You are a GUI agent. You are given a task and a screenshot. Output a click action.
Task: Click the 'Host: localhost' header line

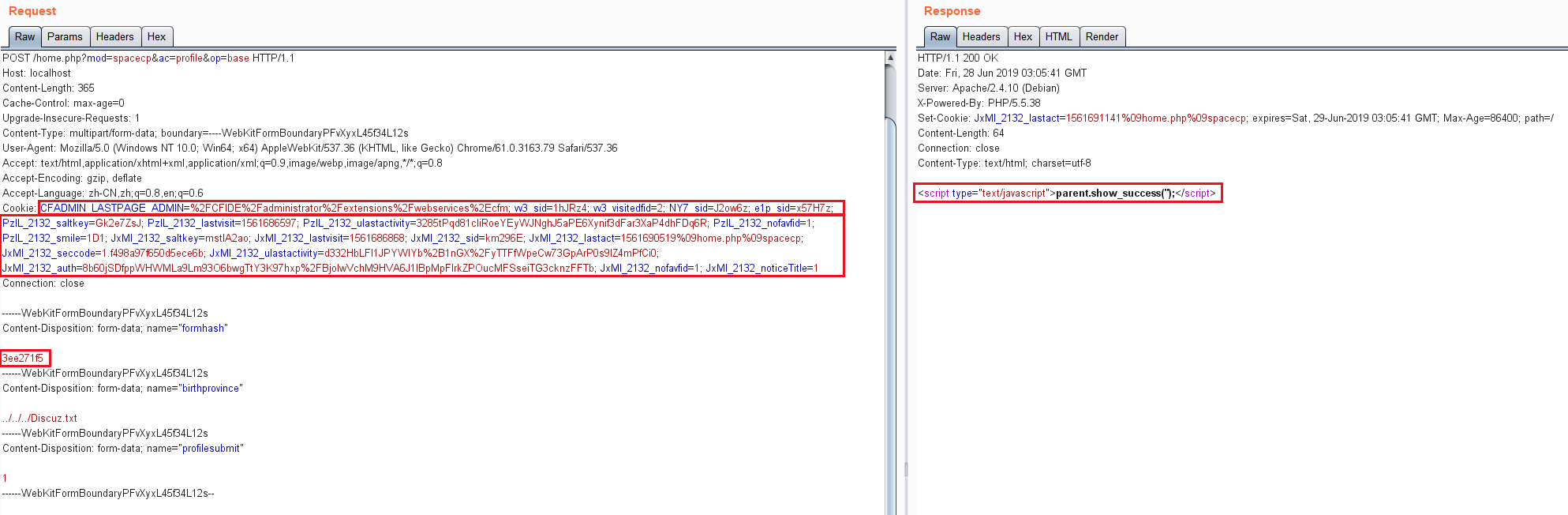(36, 73)
